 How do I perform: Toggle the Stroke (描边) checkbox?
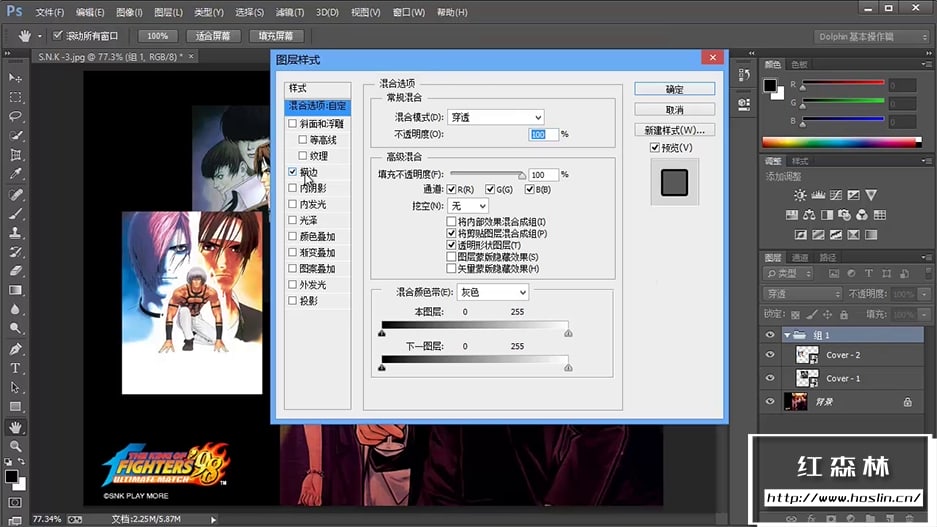292,171
